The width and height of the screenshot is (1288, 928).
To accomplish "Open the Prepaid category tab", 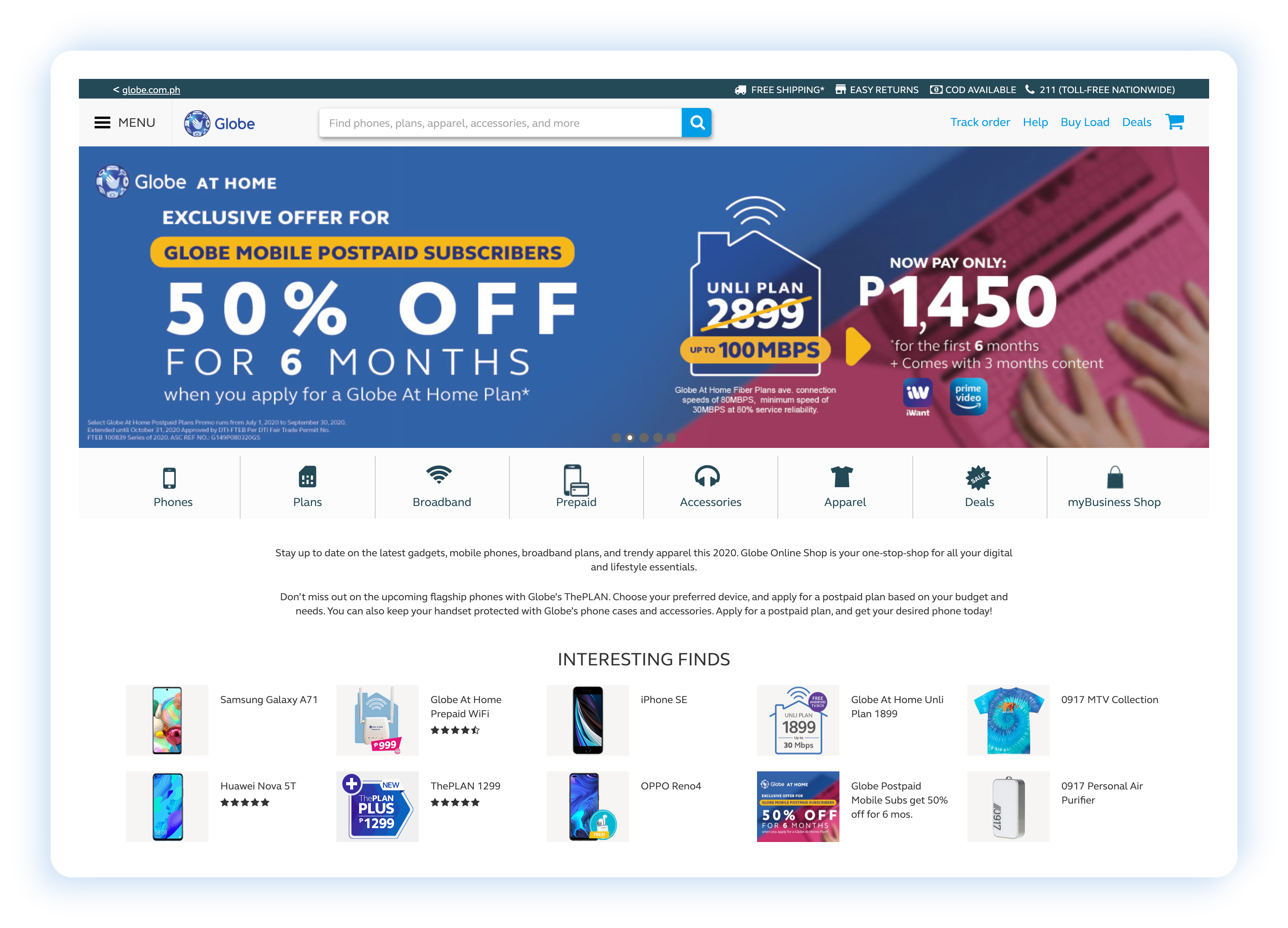I will [x=576, y=487].
